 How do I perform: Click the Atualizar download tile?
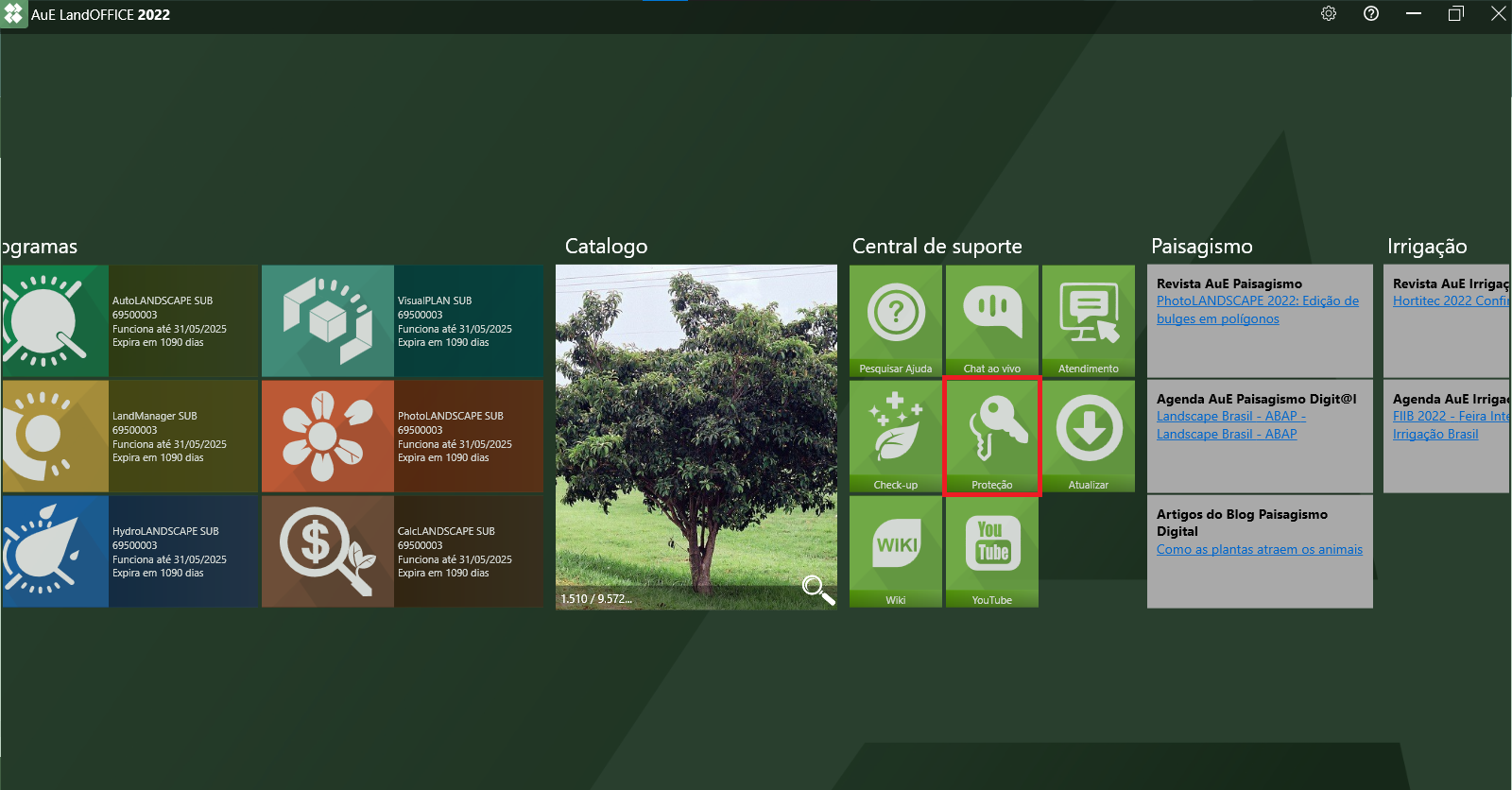coord(1089,435)
